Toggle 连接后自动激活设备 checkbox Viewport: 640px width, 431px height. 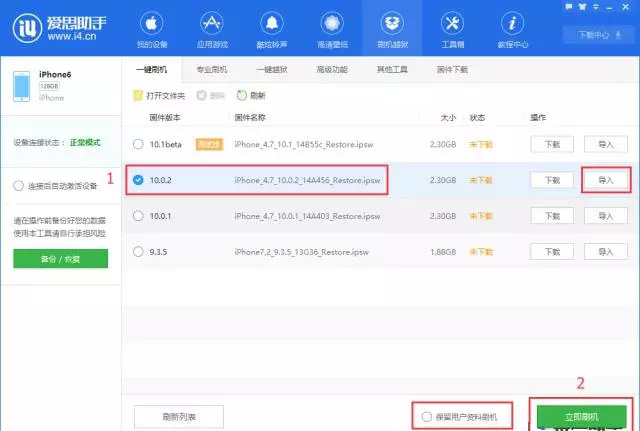[x=19, y=186]
